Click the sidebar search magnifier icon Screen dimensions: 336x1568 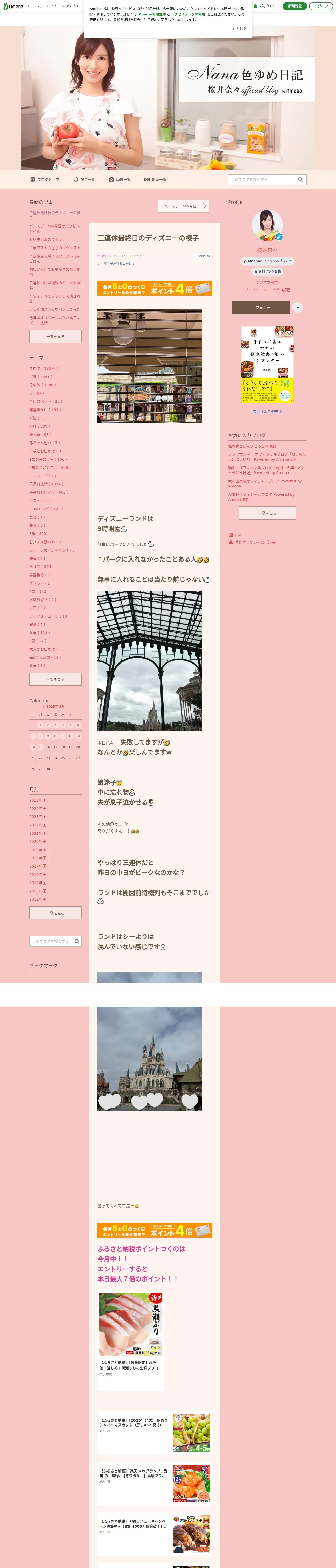77,941
